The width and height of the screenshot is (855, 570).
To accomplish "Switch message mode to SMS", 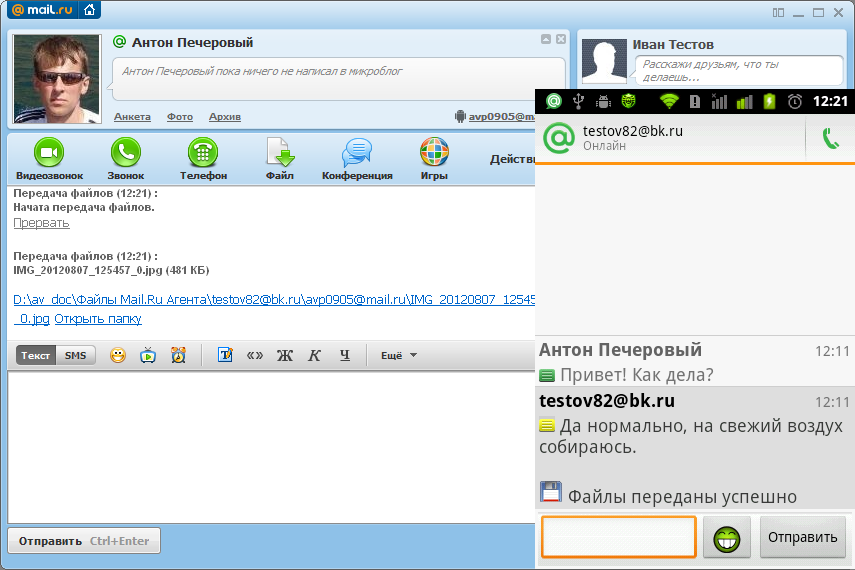I will click(75, 355).
